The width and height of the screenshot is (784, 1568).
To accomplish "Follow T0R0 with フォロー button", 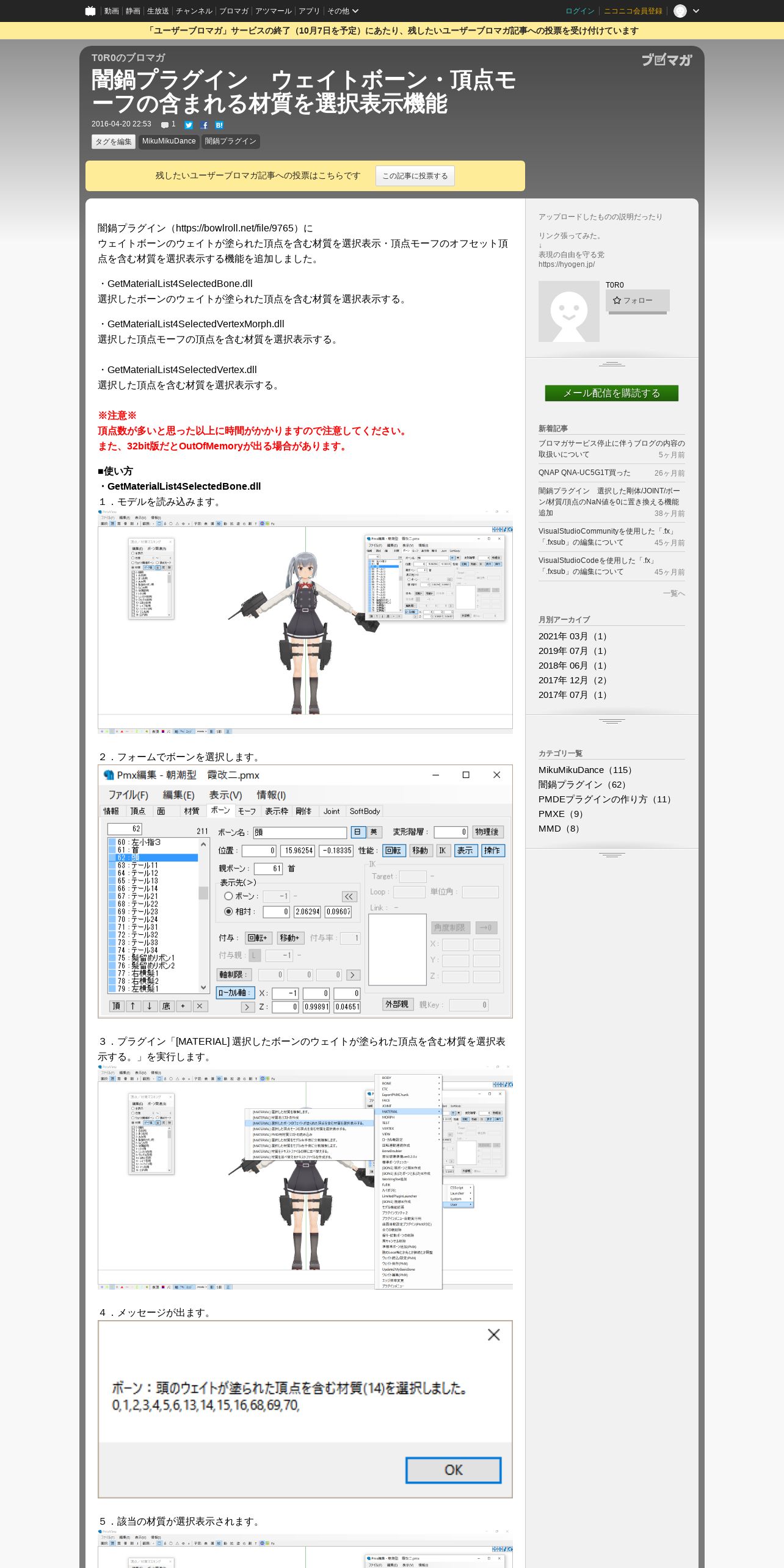I will pyautogui.click(x=637, y=300).
